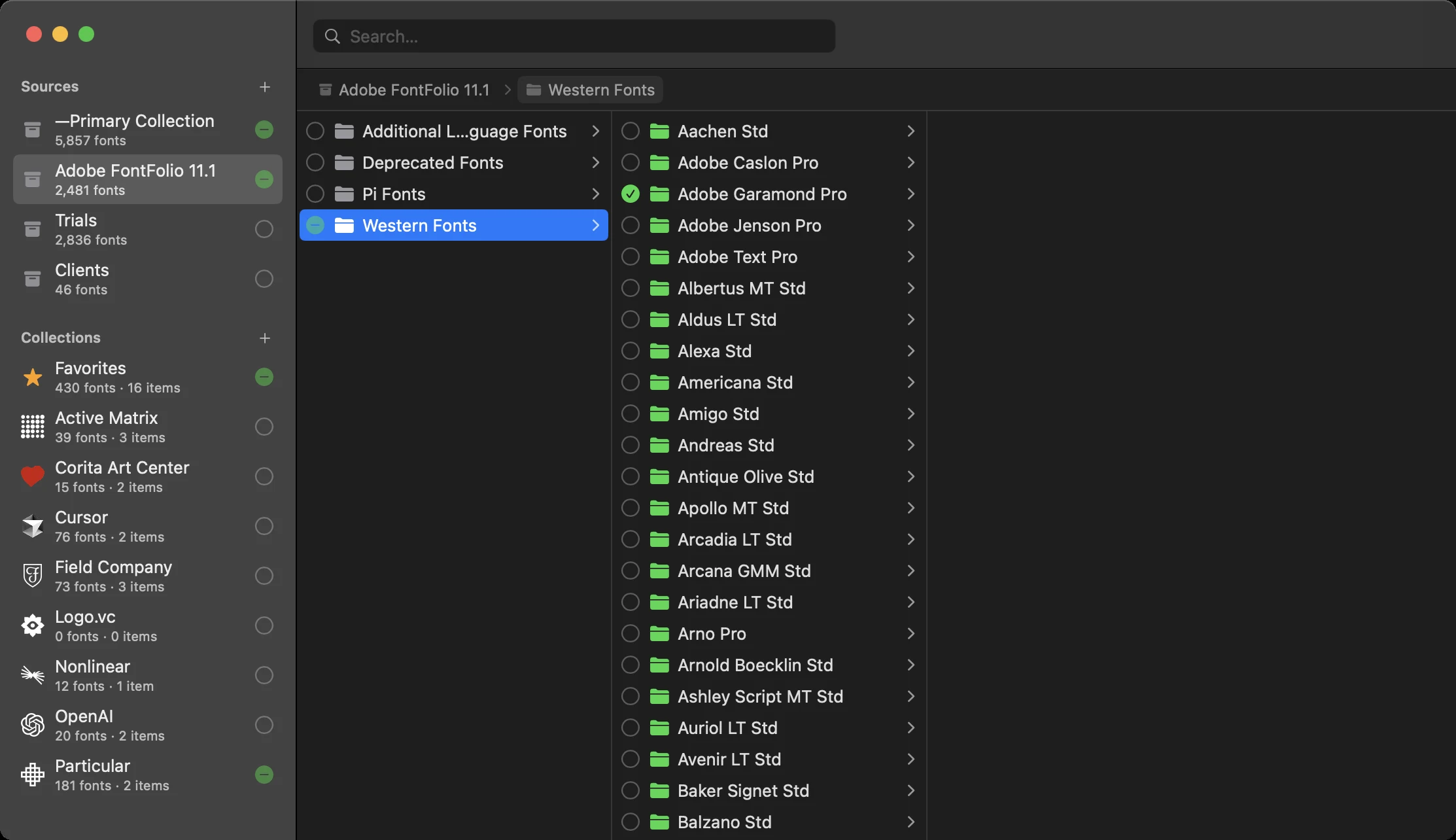The image size is (1456, 840).
Task: Activate the Pi Fonts folder circle
Action: pos(315,194)
